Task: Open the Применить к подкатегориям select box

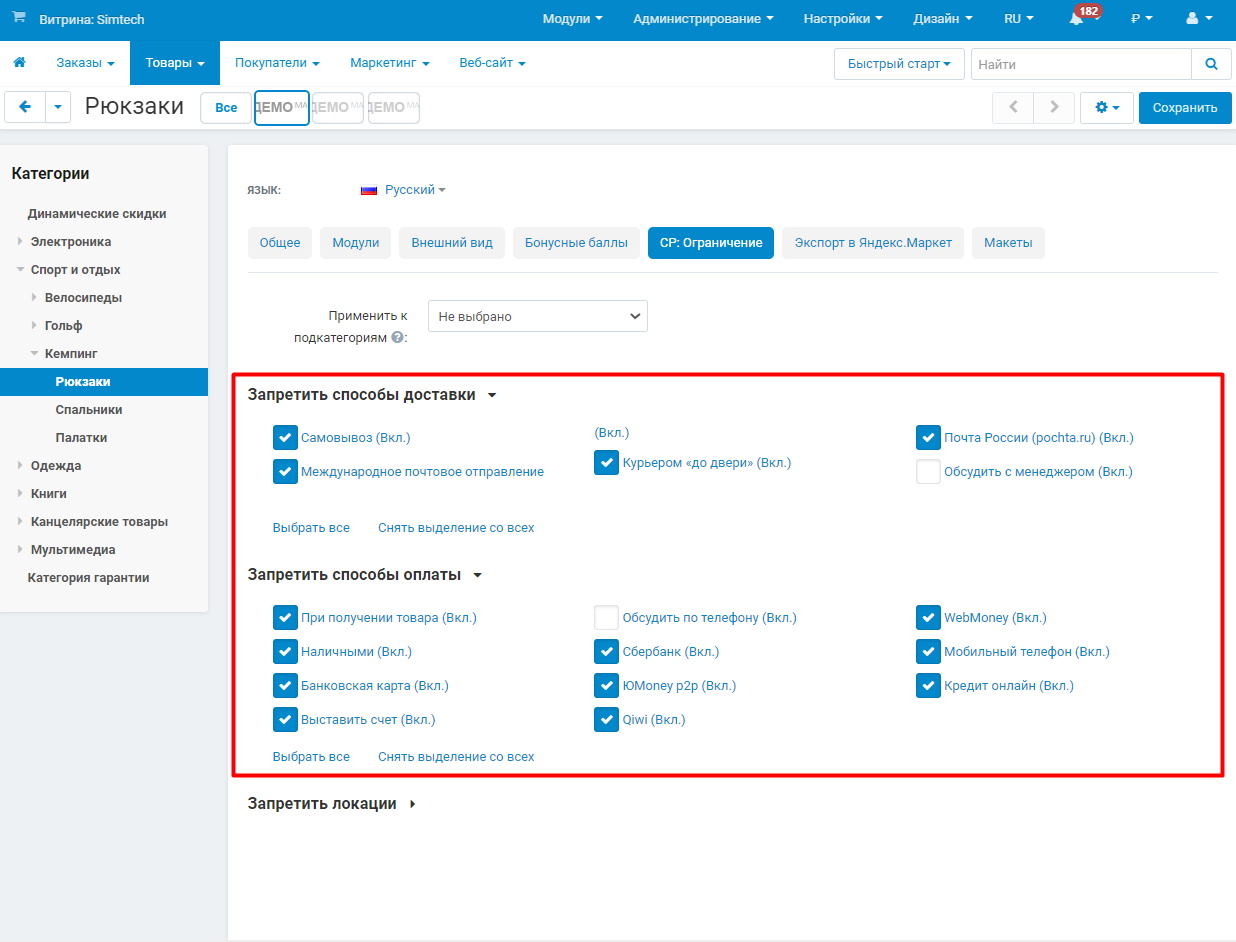Action: pyautogui.click(x=538, y=316)
